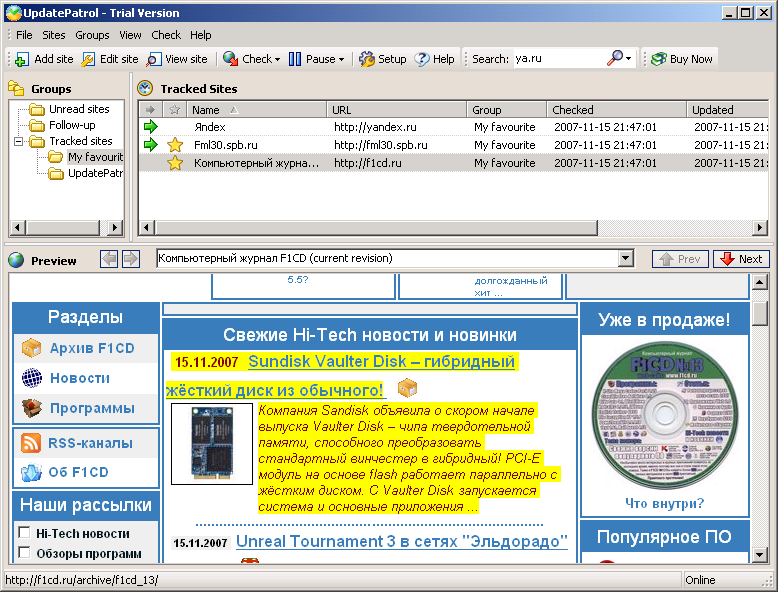Viewport: 778px width, 592px height.
Task: Open the Sites menu
Action: 54,35
